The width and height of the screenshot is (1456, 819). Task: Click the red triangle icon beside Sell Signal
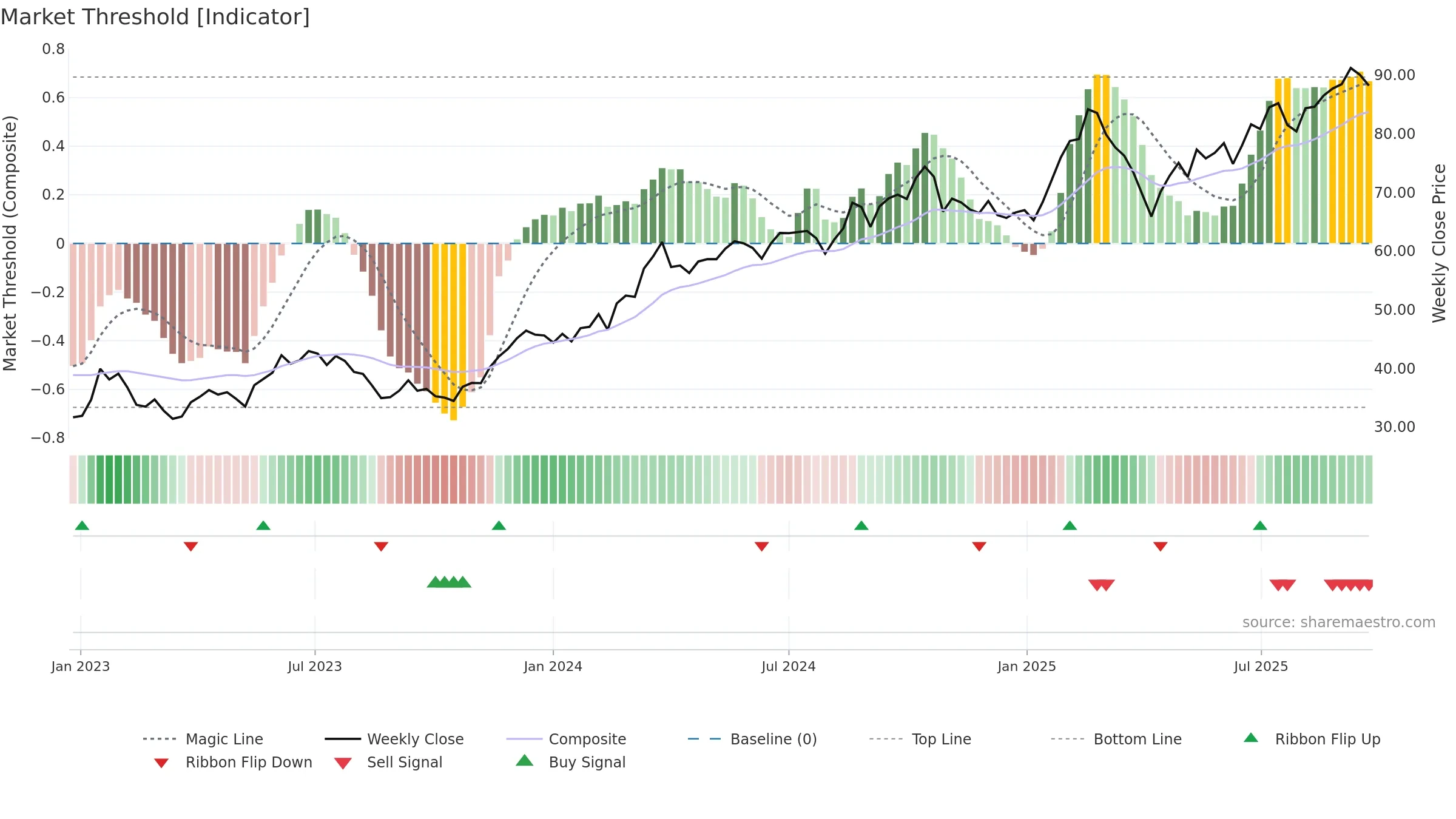point(343,763)
